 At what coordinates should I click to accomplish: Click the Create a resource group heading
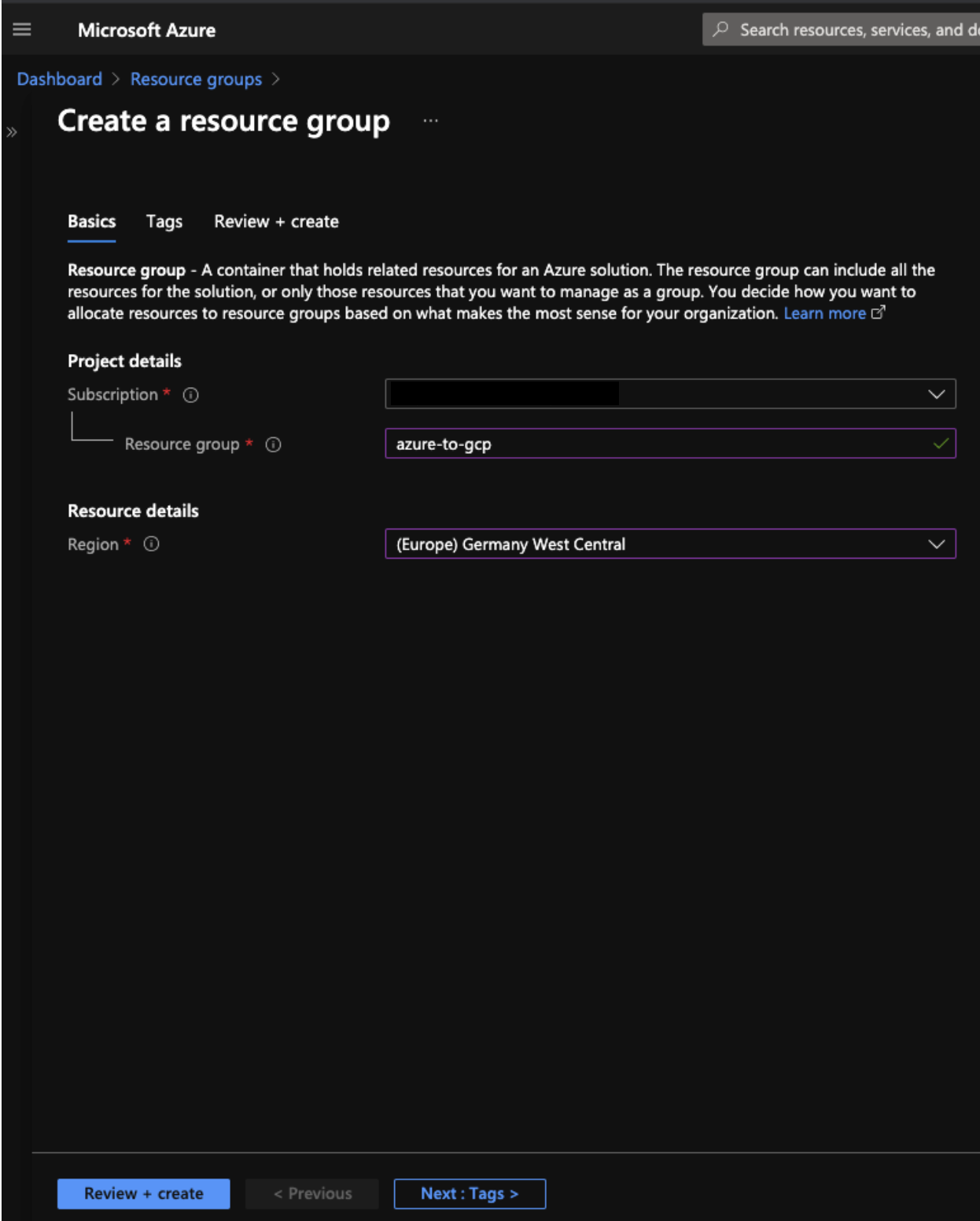point(223,122)
